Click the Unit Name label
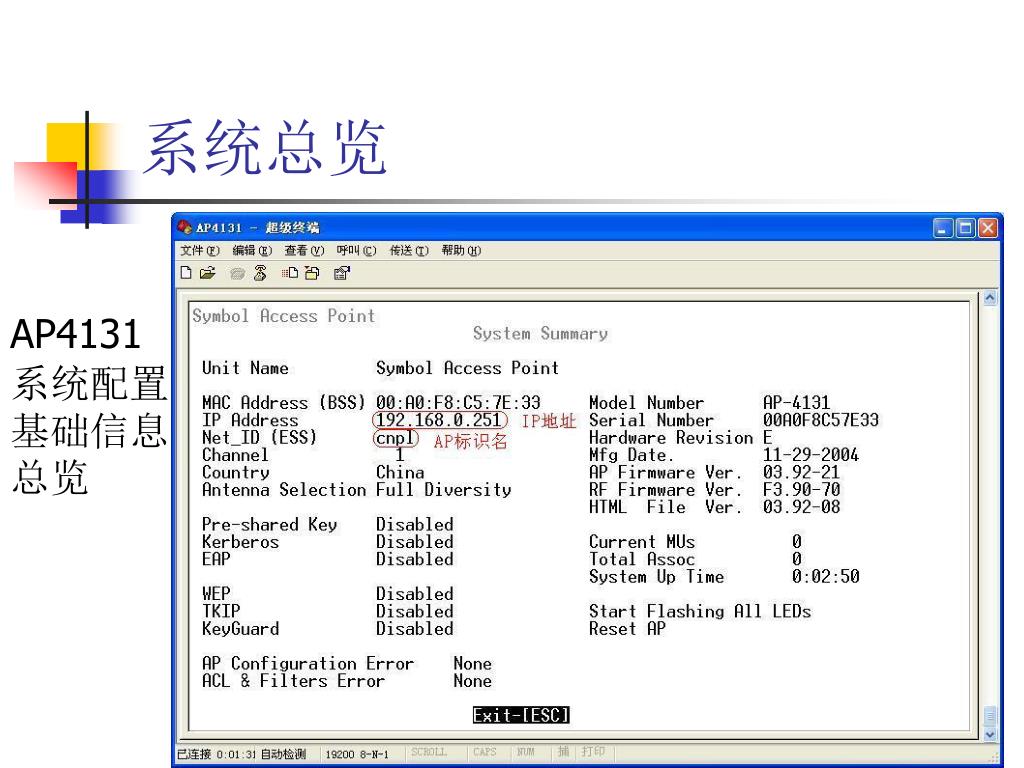Image resolution: width=1024 pixels, height=768 pixels. pos(245,368)
